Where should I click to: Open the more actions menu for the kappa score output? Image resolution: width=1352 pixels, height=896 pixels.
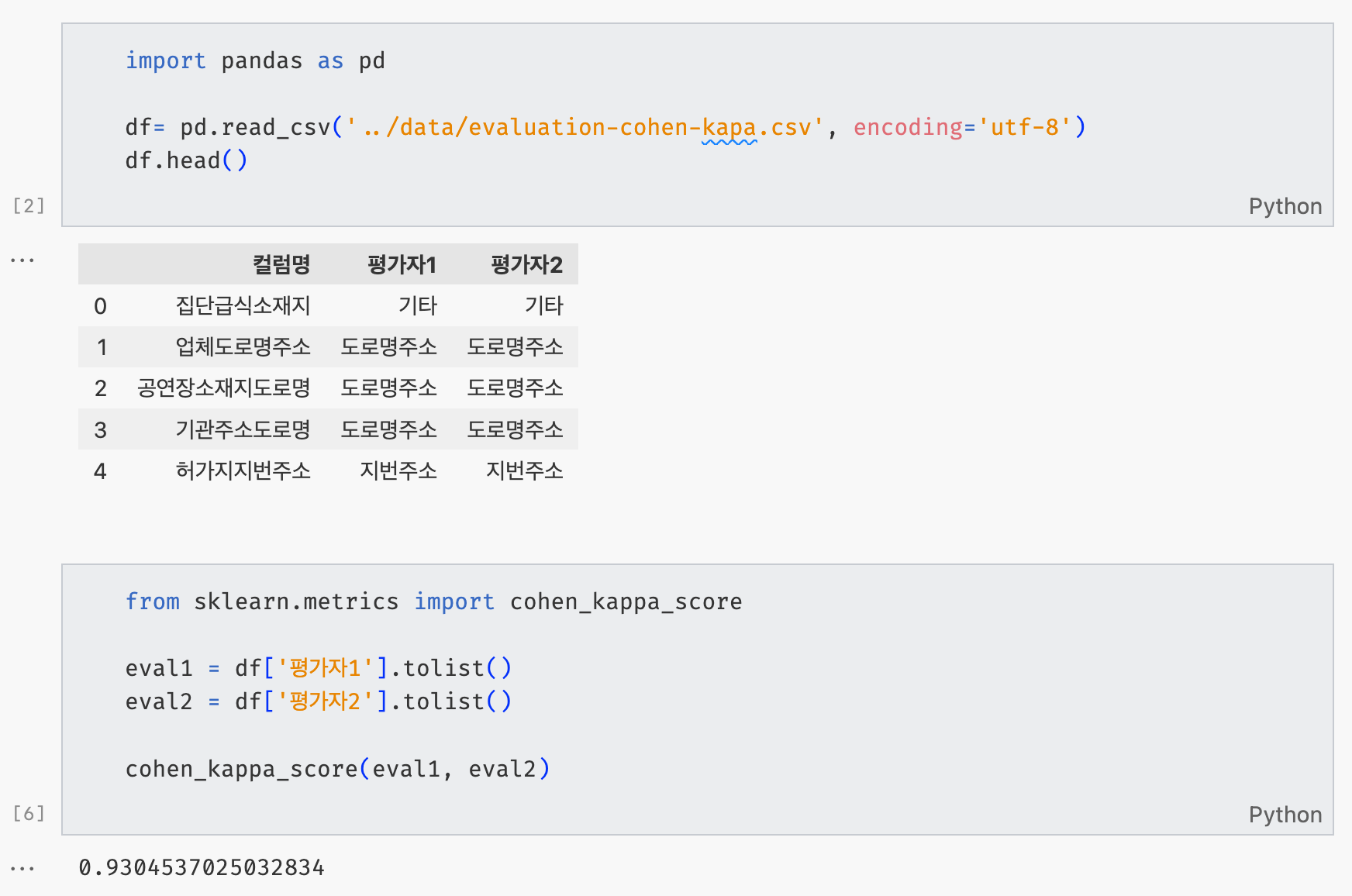(22, 868)
